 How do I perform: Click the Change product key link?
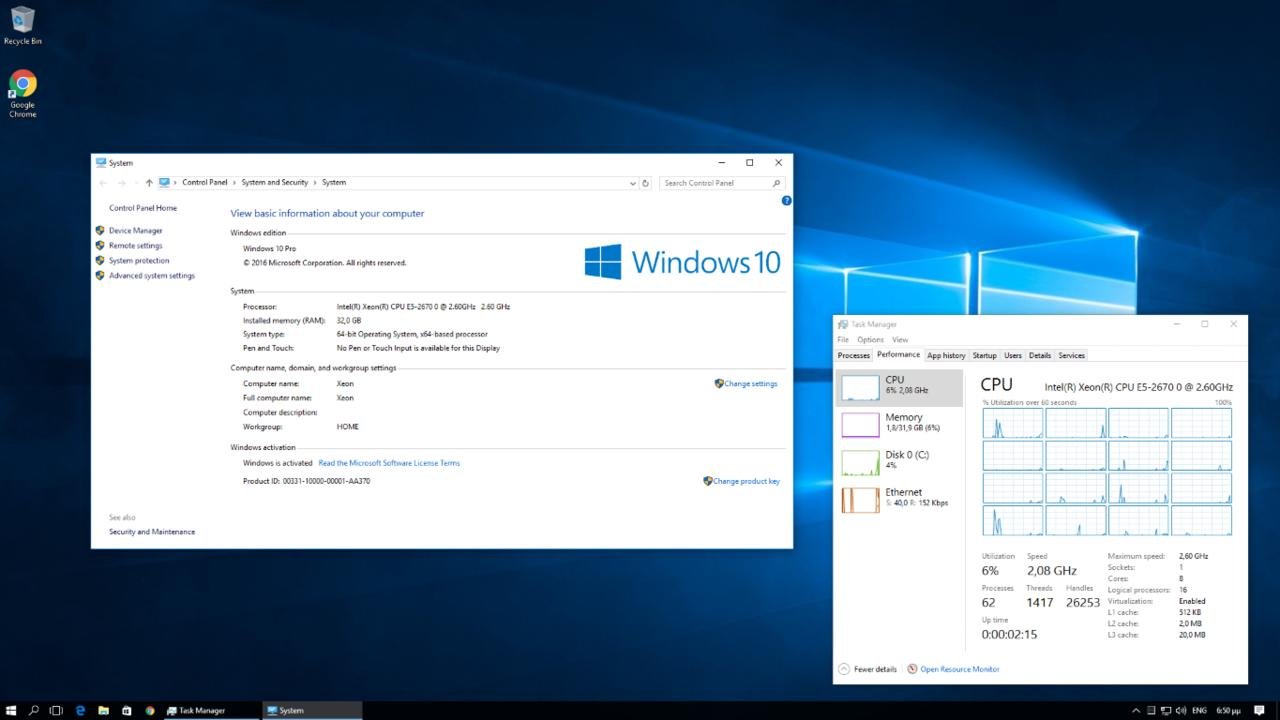[x=745, y=481]
